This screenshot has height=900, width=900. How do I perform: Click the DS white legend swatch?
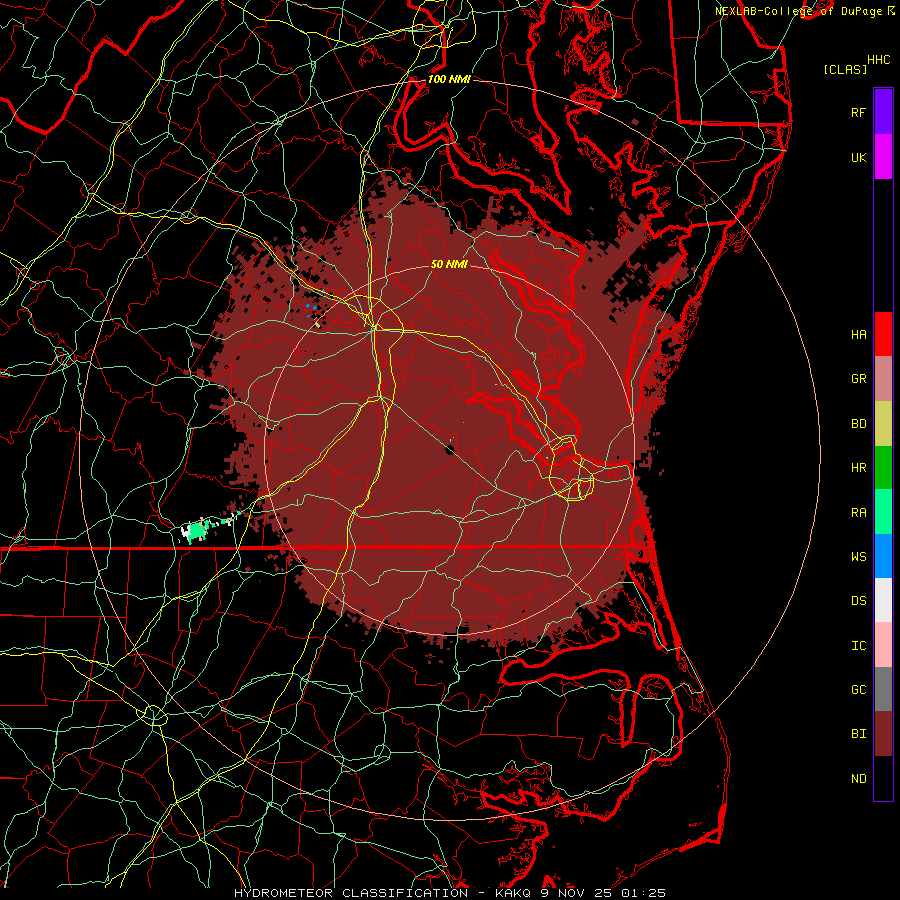883,600
